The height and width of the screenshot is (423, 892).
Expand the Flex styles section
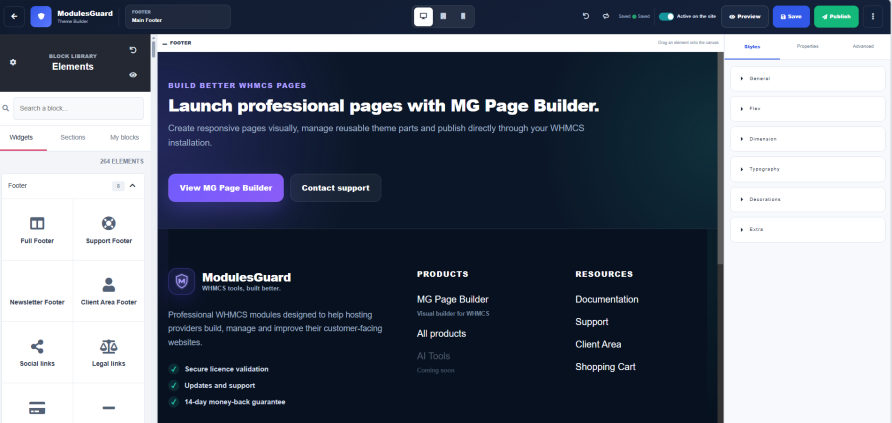(808, 109)
